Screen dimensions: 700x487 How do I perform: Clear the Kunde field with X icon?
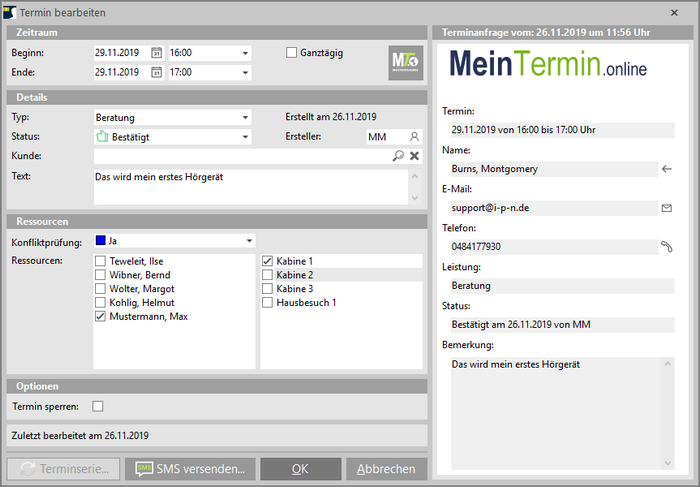[x=414, y=156]
